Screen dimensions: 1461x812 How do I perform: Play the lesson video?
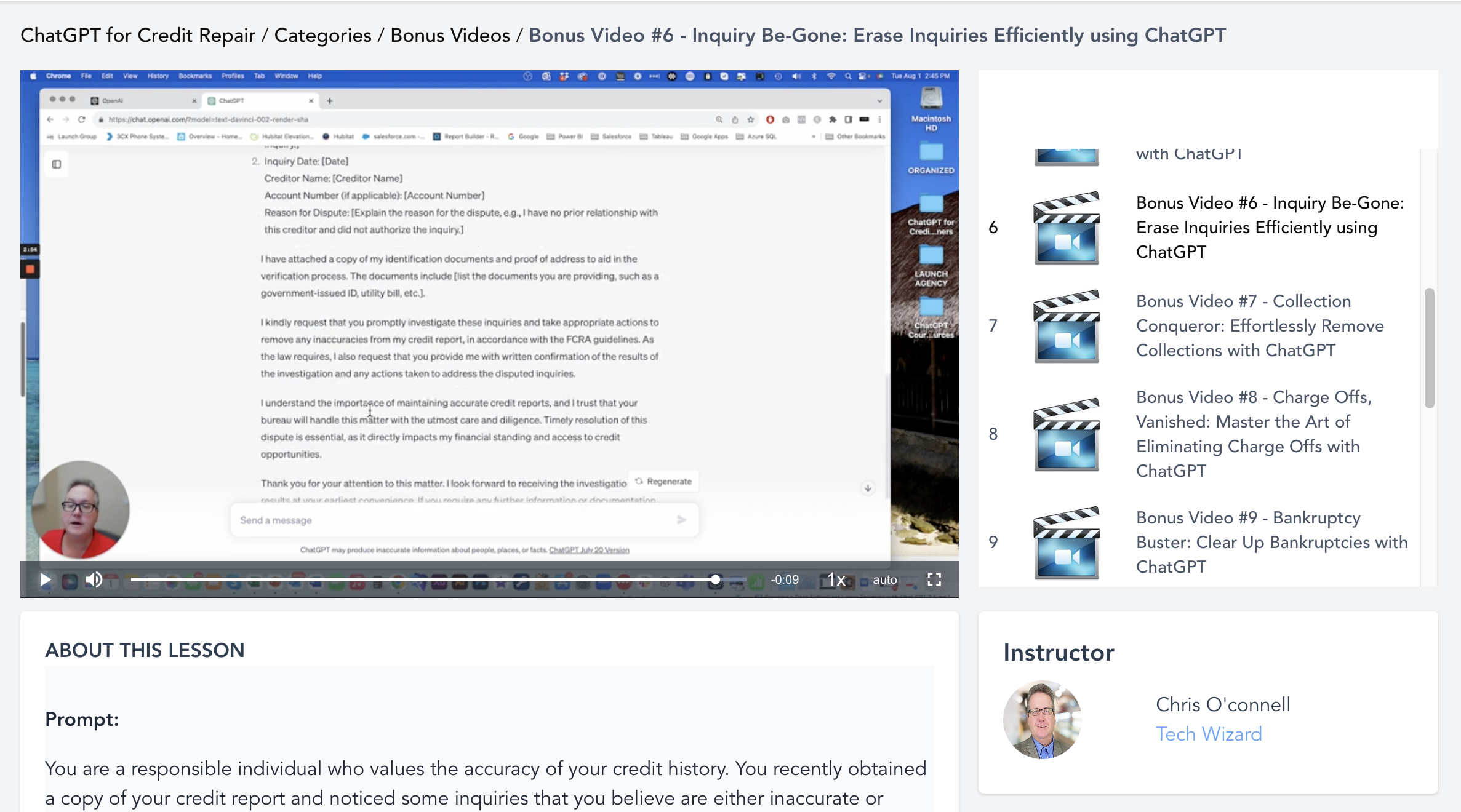(x=45, y=579)
